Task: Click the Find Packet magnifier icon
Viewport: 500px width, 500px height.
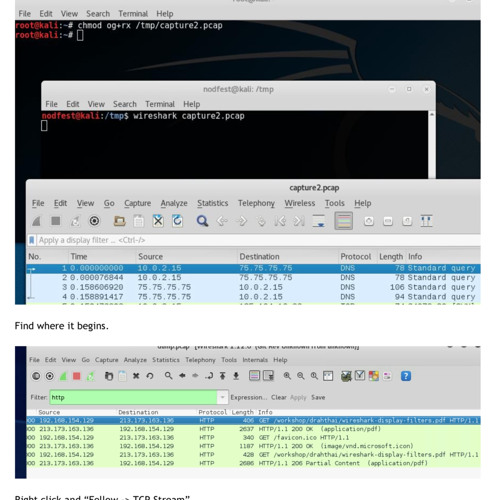Action: [202, 221]
